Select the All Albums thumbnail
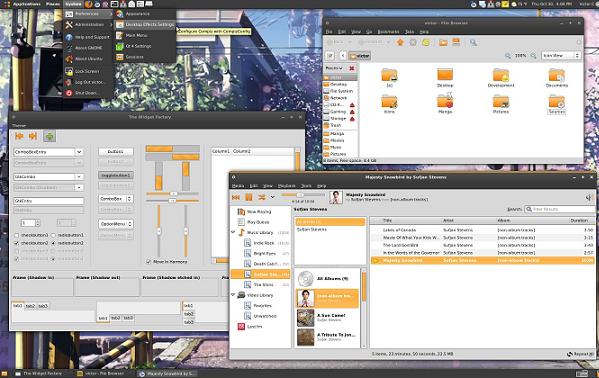599x378 pixels. coord(306,279)
